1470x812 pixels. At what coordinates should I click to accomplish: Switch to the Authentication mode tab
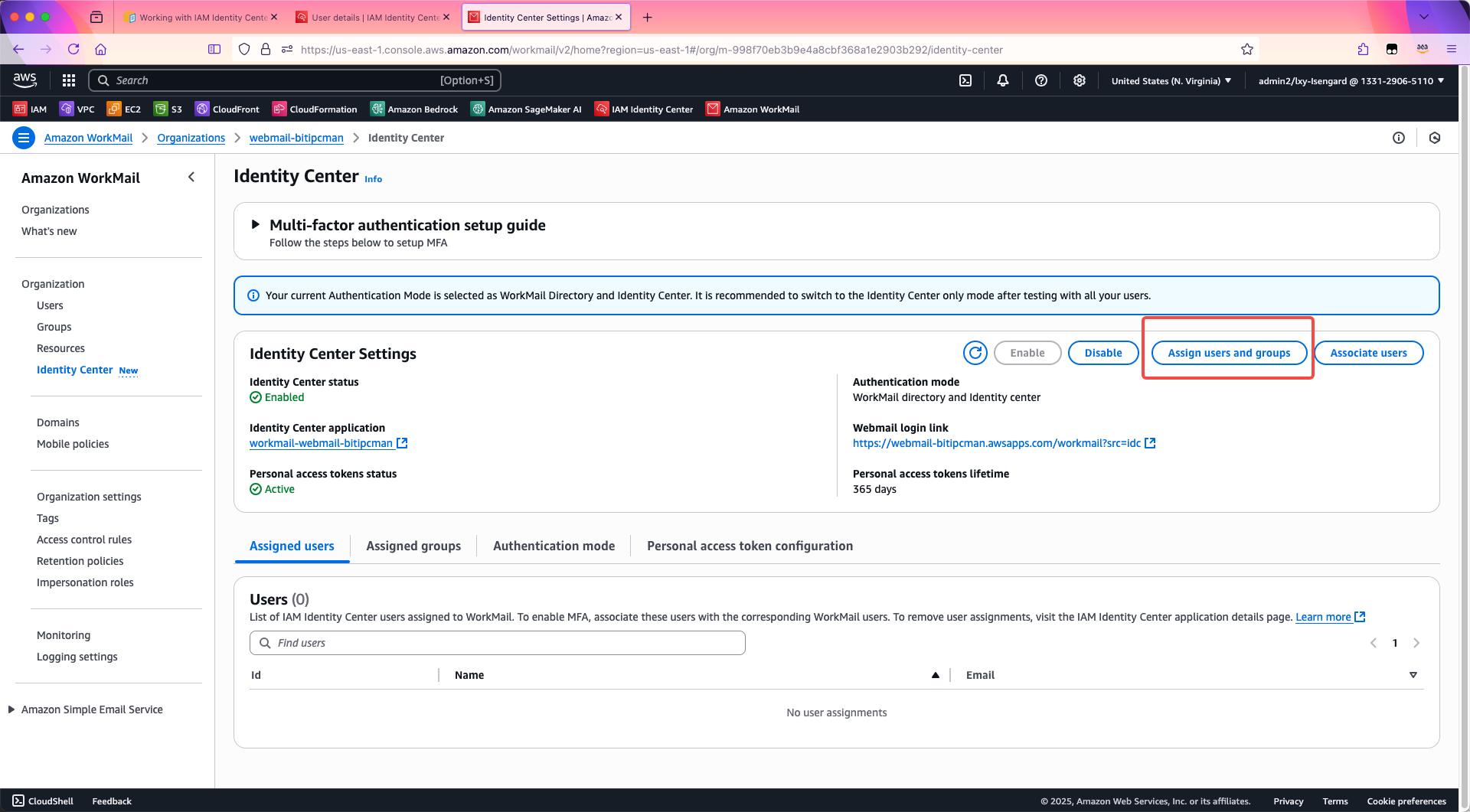554,546
